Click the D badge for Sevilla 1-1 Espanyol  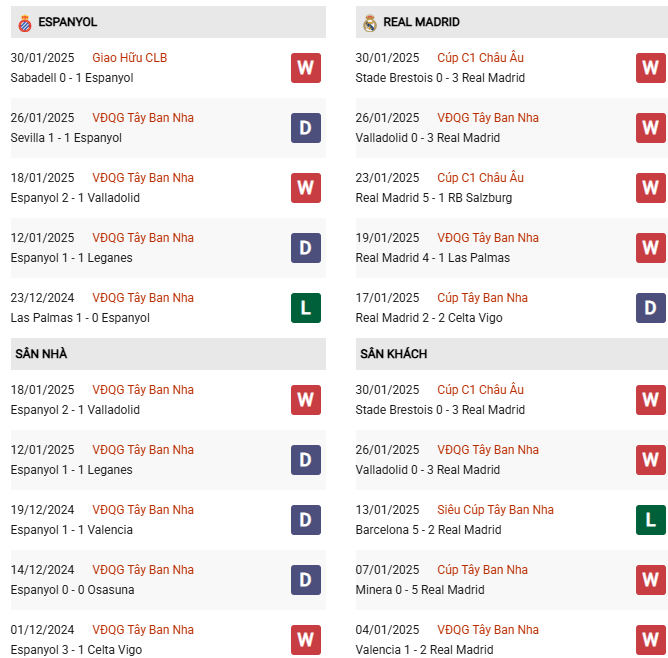[x=305, y=128]
